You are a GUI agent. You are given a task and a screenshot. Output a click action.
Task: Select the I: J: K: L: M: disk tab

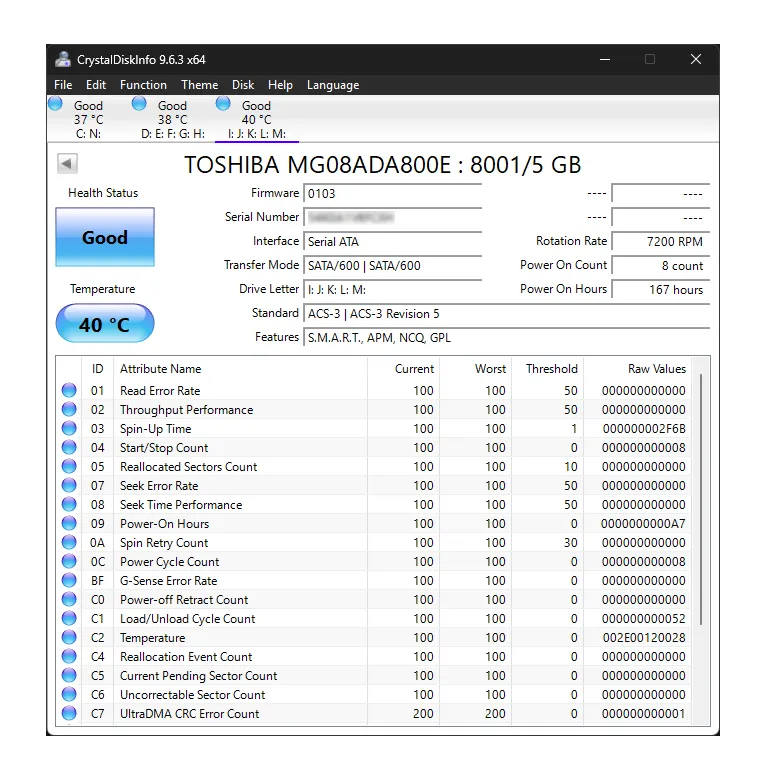pyautogui.click(x=256, y=119)
